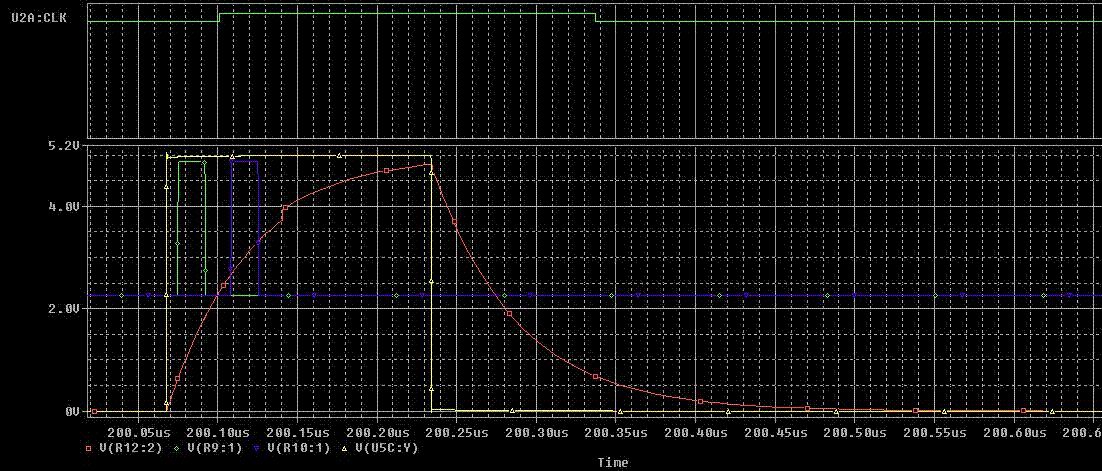This screenshot has width=1102, height=471.
Task: Click the 200.60us time axis label
Action: tap(1013, 430)
